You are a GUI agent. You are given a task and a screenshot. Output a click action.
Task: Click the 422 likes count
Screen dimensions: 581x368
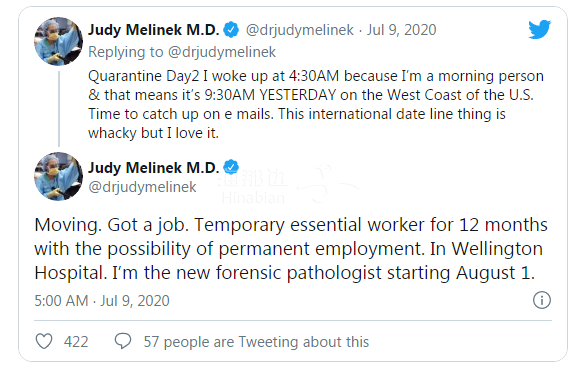click(76, 342)
